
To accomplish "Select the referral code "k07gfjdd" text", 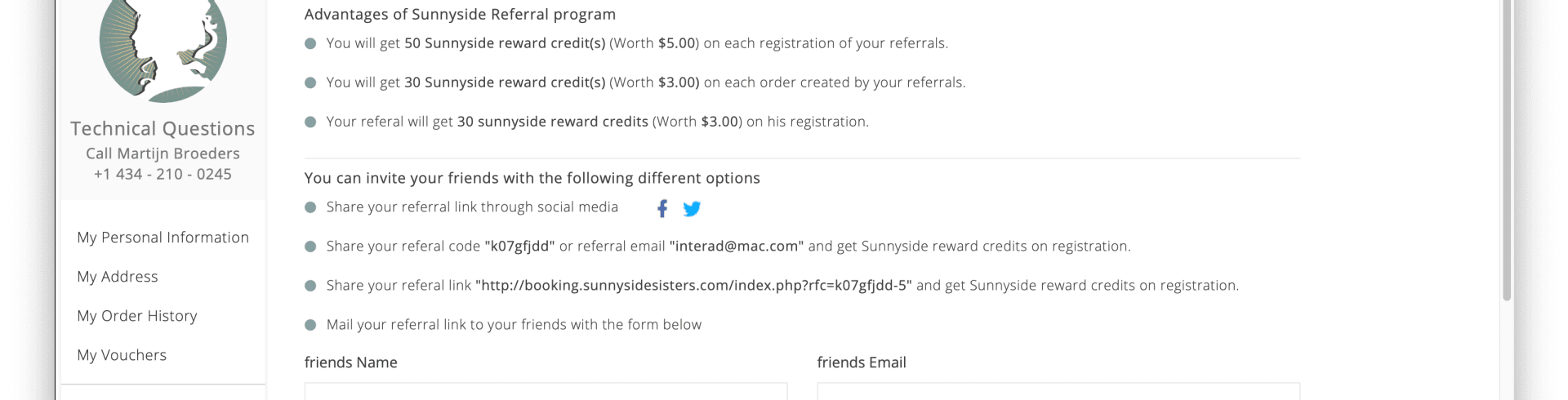I will [519, 247].
